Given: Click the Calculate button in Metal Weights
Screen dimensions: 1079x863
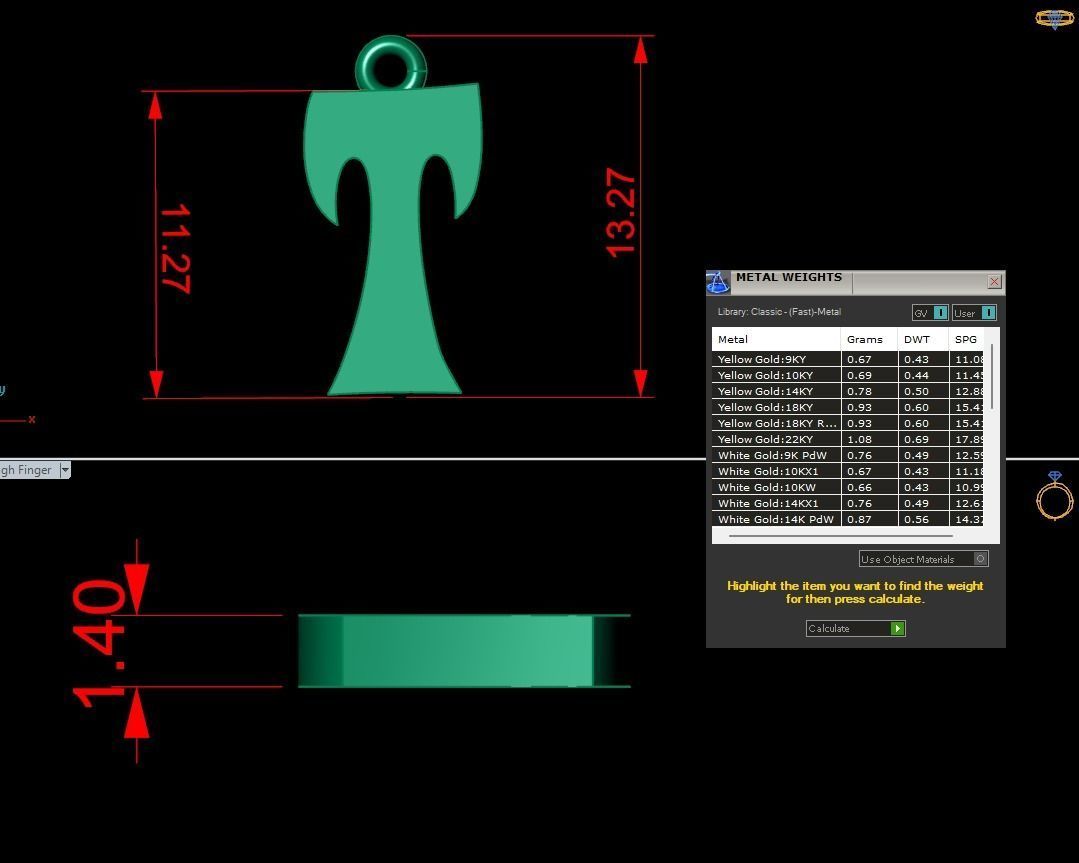Looking at the screenshot, I should (x=855, y=628).
